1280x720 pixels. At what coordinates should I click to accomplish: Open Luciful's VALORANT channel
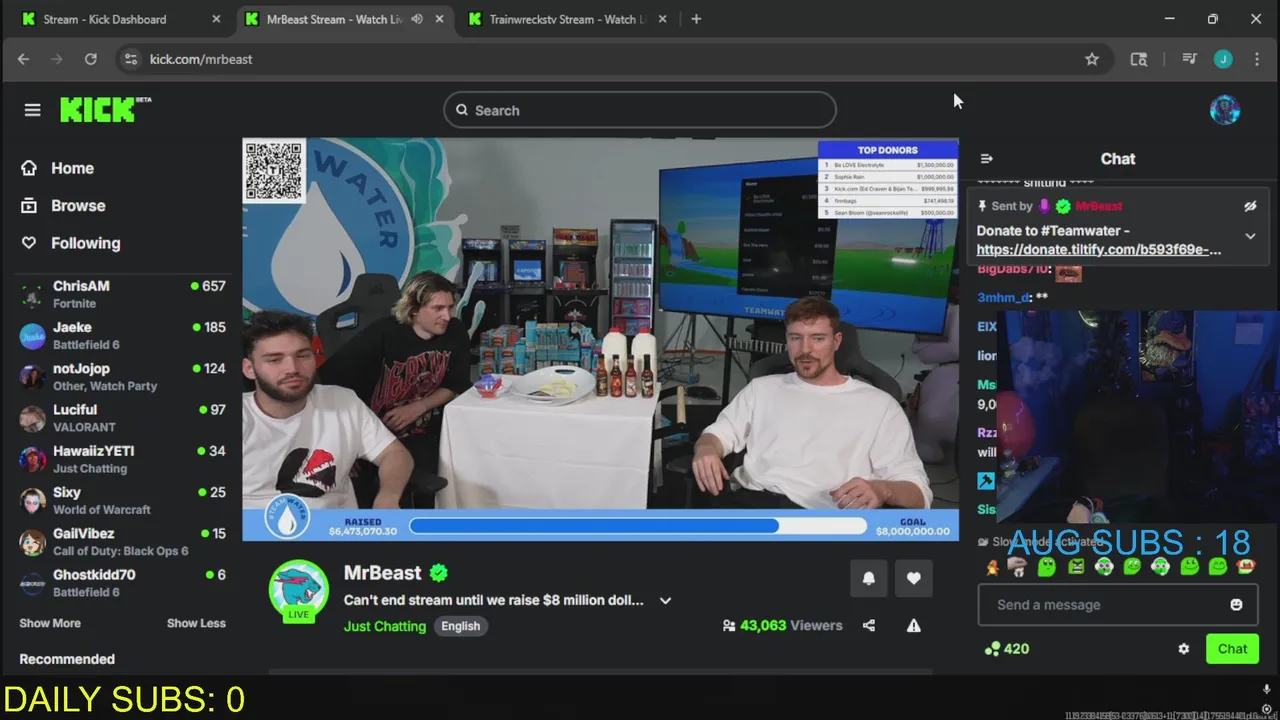pos(122,418)
